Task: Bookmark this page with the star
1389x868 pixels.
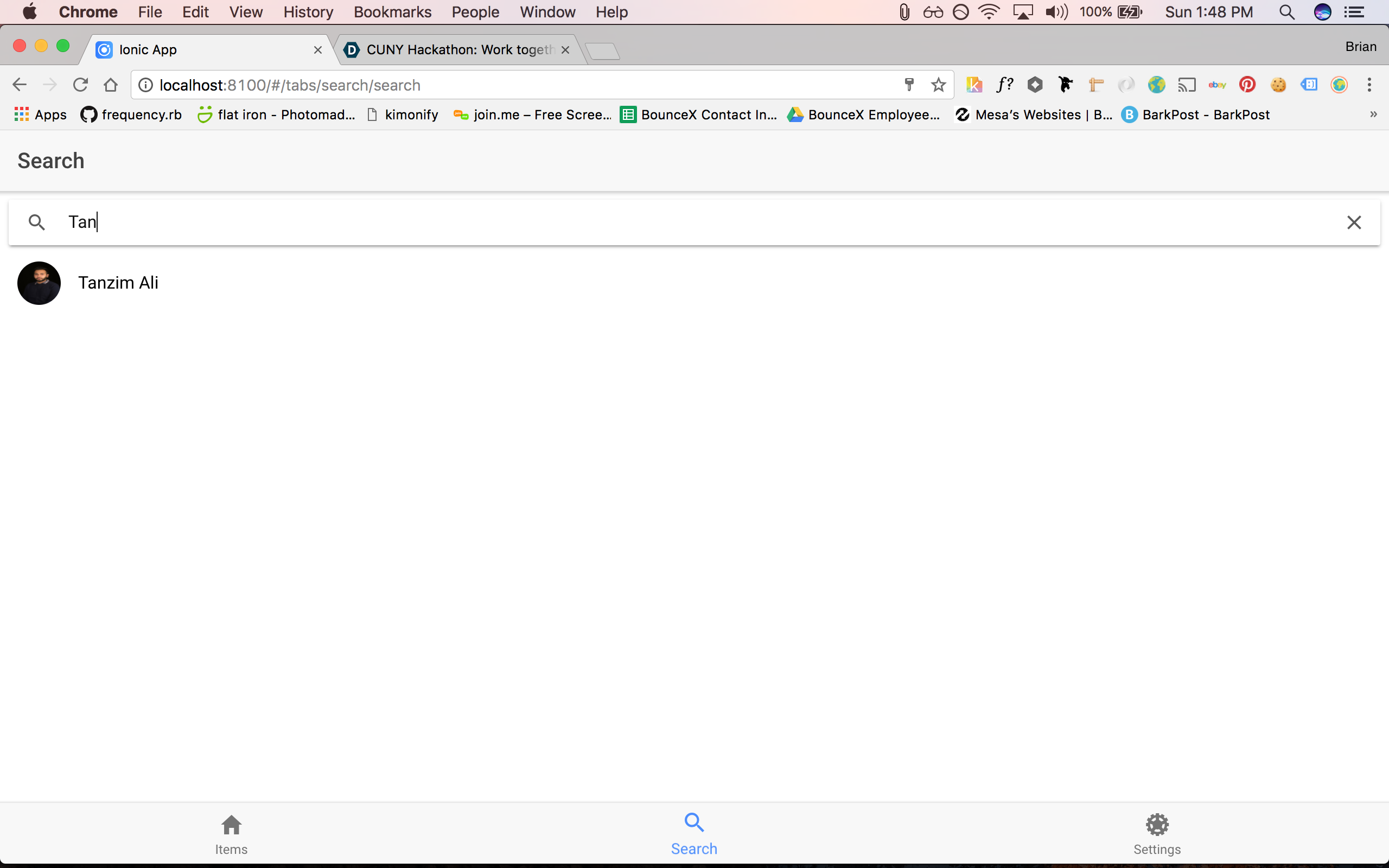Action: click(939, 85)
